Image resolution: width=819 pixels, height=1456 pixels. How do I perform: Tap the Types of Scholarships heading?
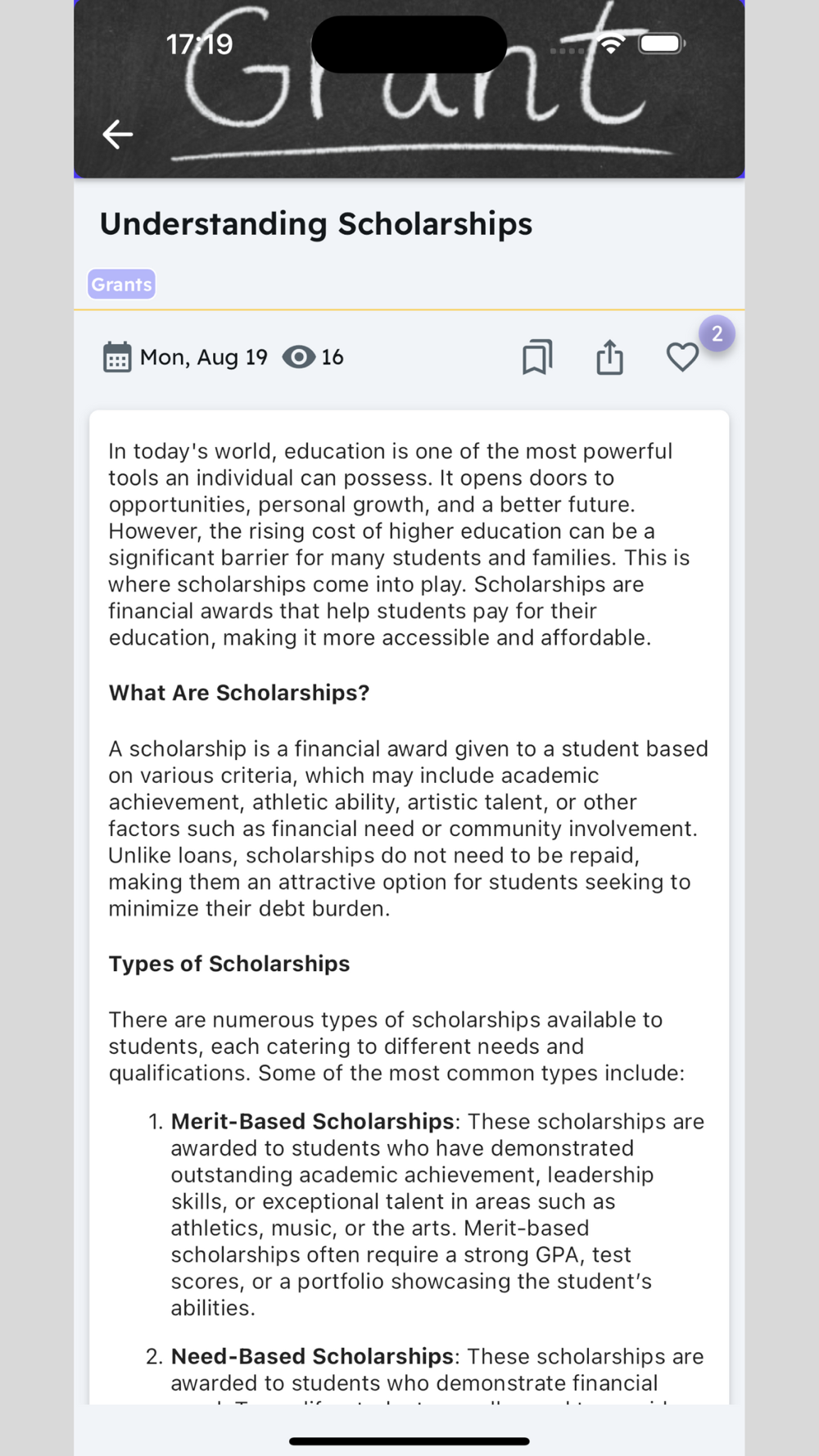[x=229, y=964]
